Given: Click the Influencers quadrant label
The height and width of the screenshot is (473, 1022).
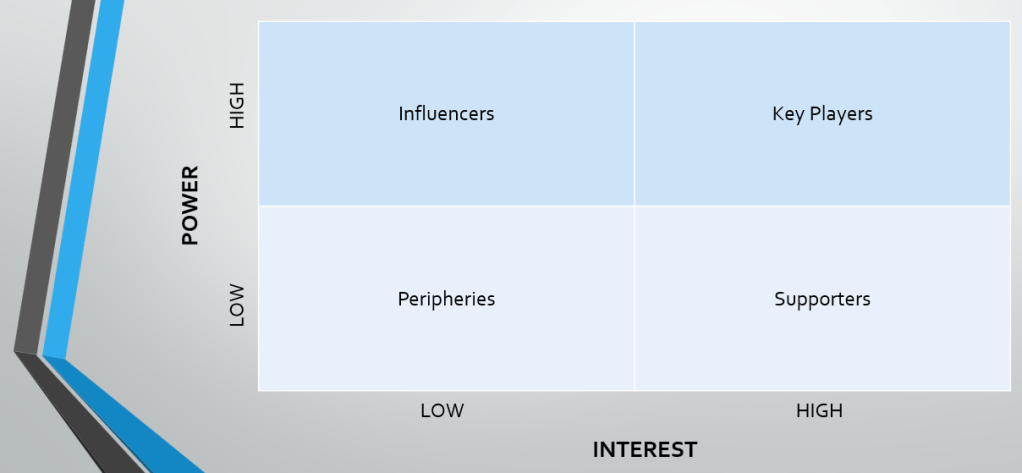Looking at the screenshot, I should pos(446,113).
